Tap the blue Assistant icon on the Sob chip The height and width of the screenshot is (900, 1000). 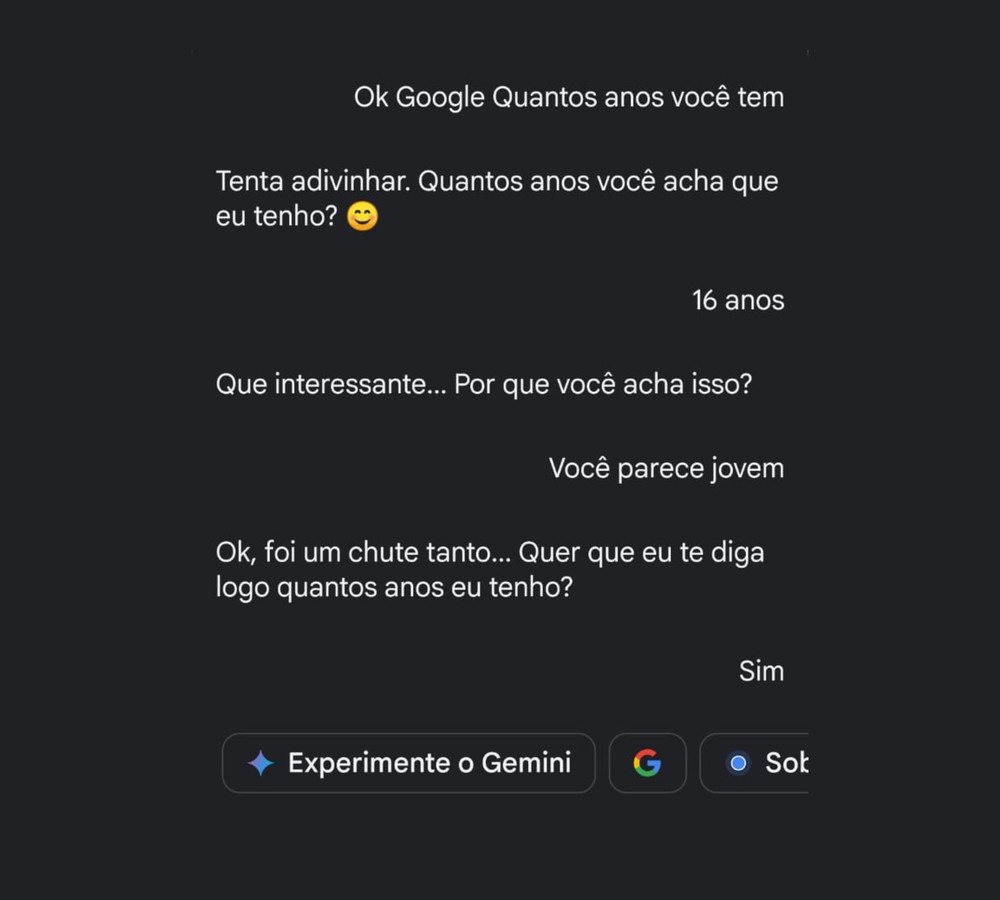click(x=738, y=763)
